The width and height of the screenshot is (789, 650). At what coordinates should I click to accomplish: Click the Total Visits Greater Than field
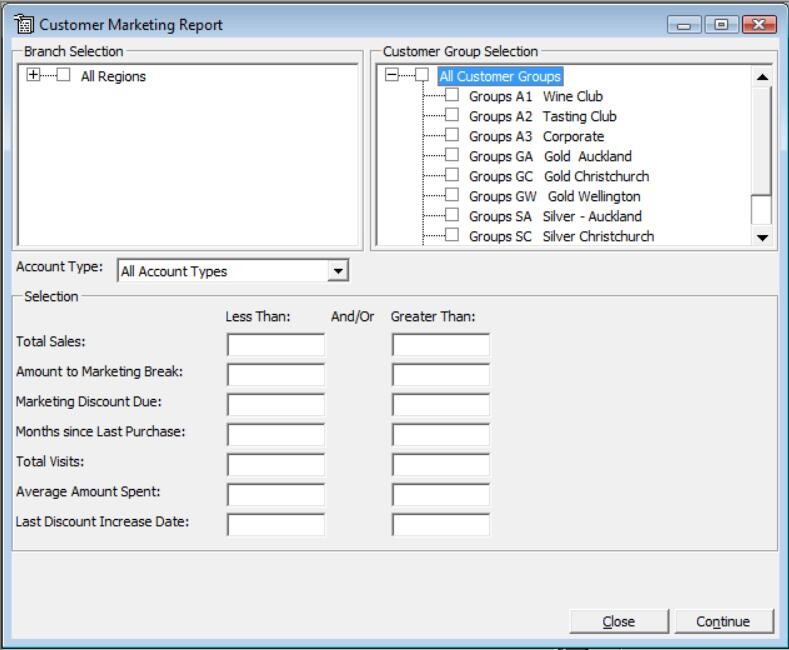click(x=441, y=465)
